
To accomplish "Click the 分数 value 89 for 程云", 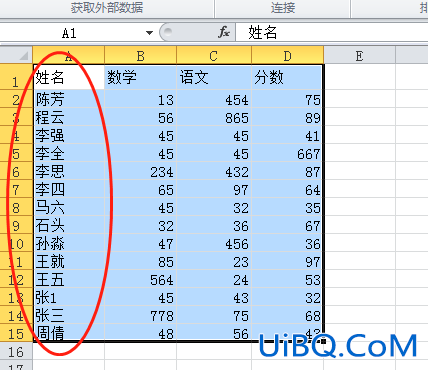I will [287, 117].
